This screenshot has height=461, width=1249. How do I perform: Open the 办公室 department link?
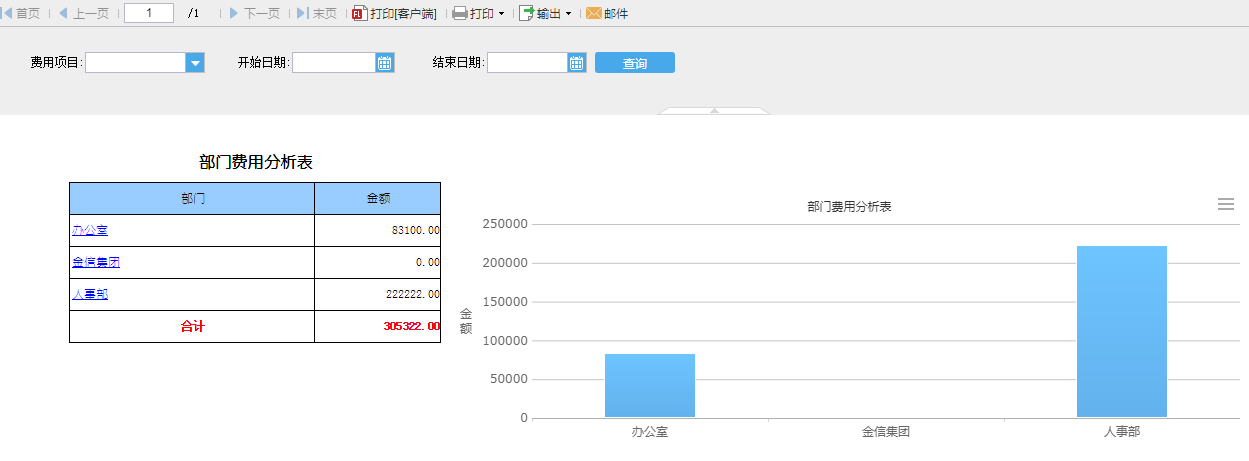tap(90, 230)
